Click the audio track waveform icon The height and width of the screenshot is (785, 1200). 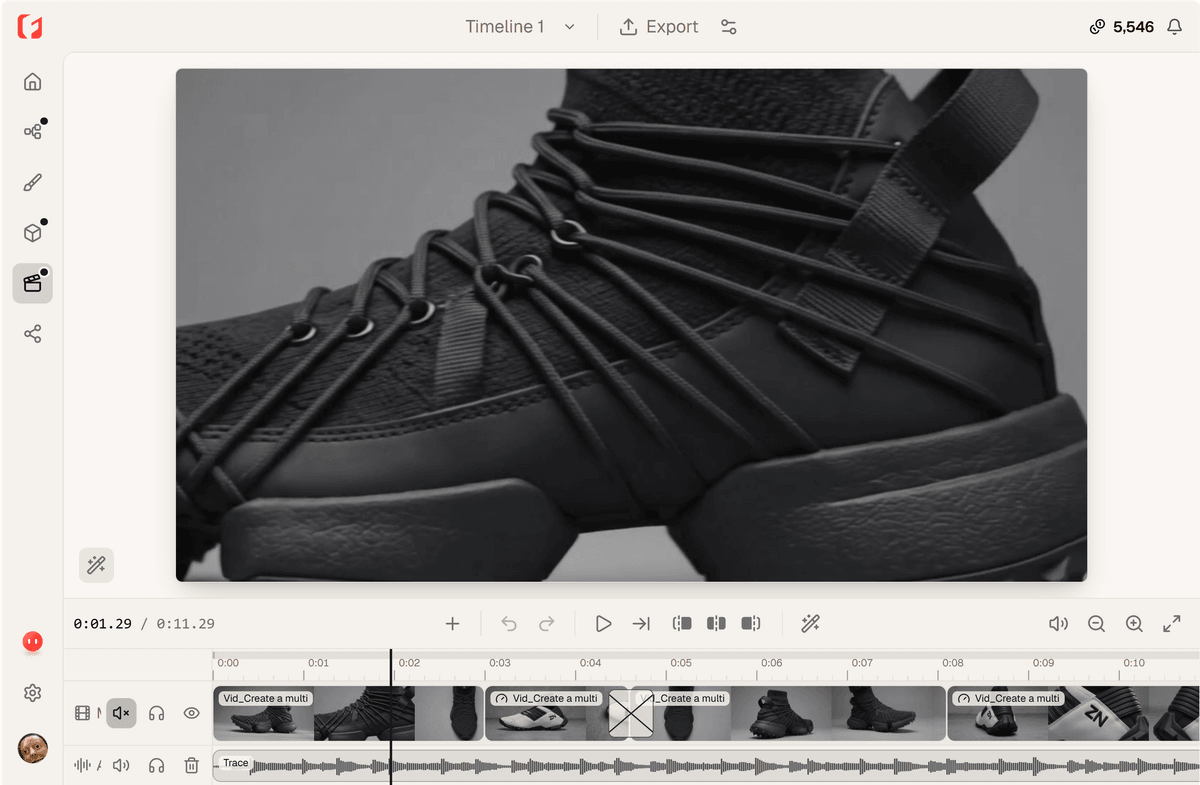tap(82, 765)
